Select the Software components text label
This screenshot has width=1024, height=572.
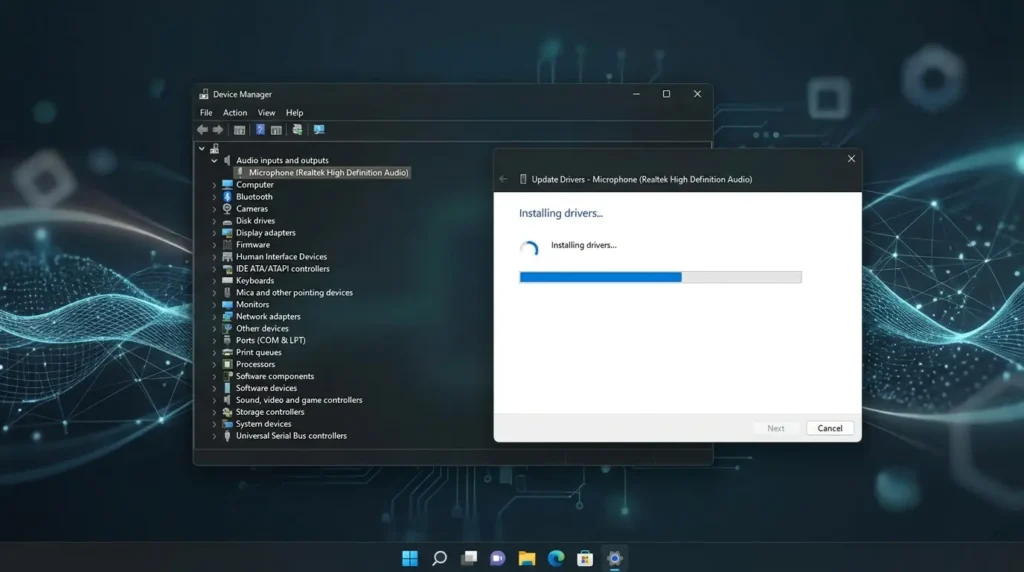point(275,376)
